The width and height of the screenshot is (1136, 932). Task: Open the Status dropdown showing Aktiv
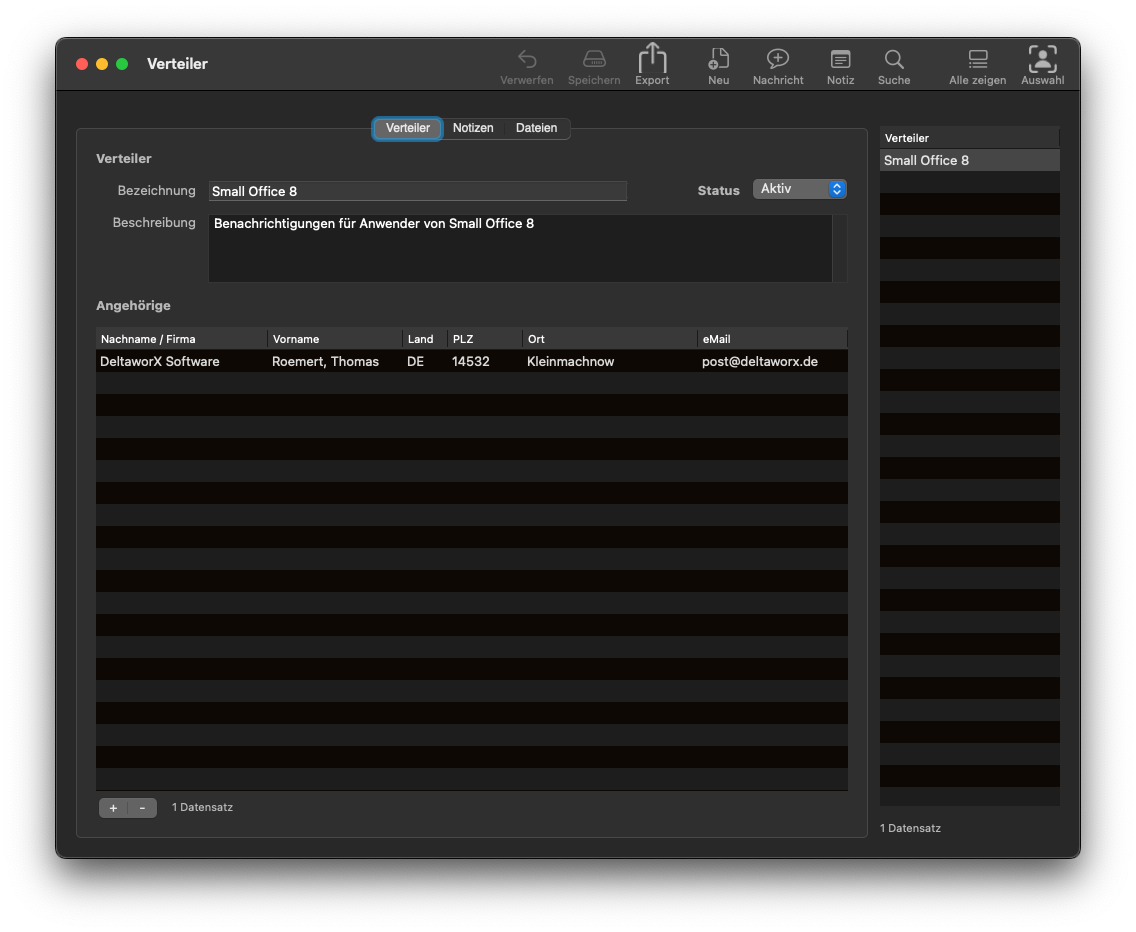800,189
